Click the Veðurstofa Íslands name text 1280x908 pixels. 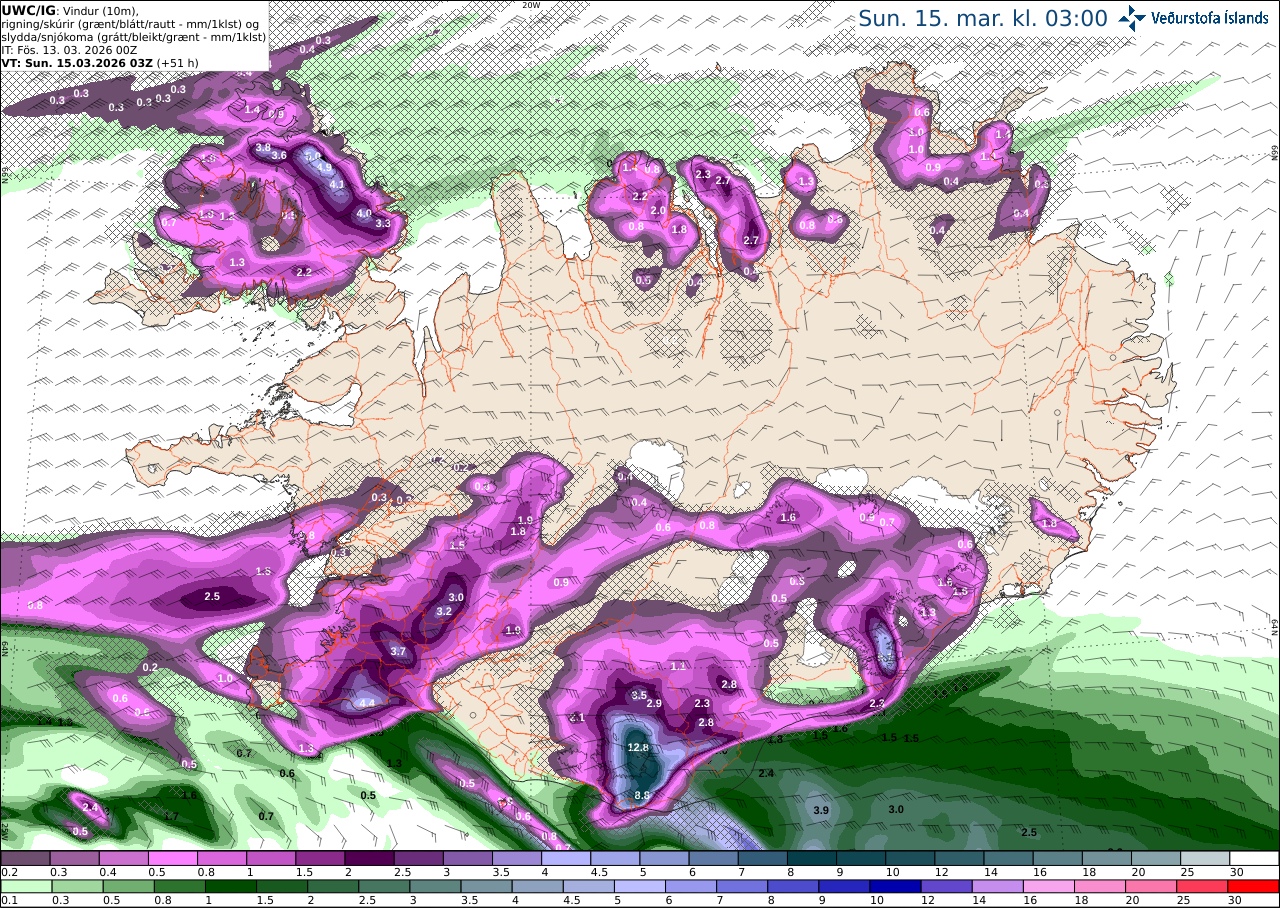pyautogui.click(x=1209, y=18)
